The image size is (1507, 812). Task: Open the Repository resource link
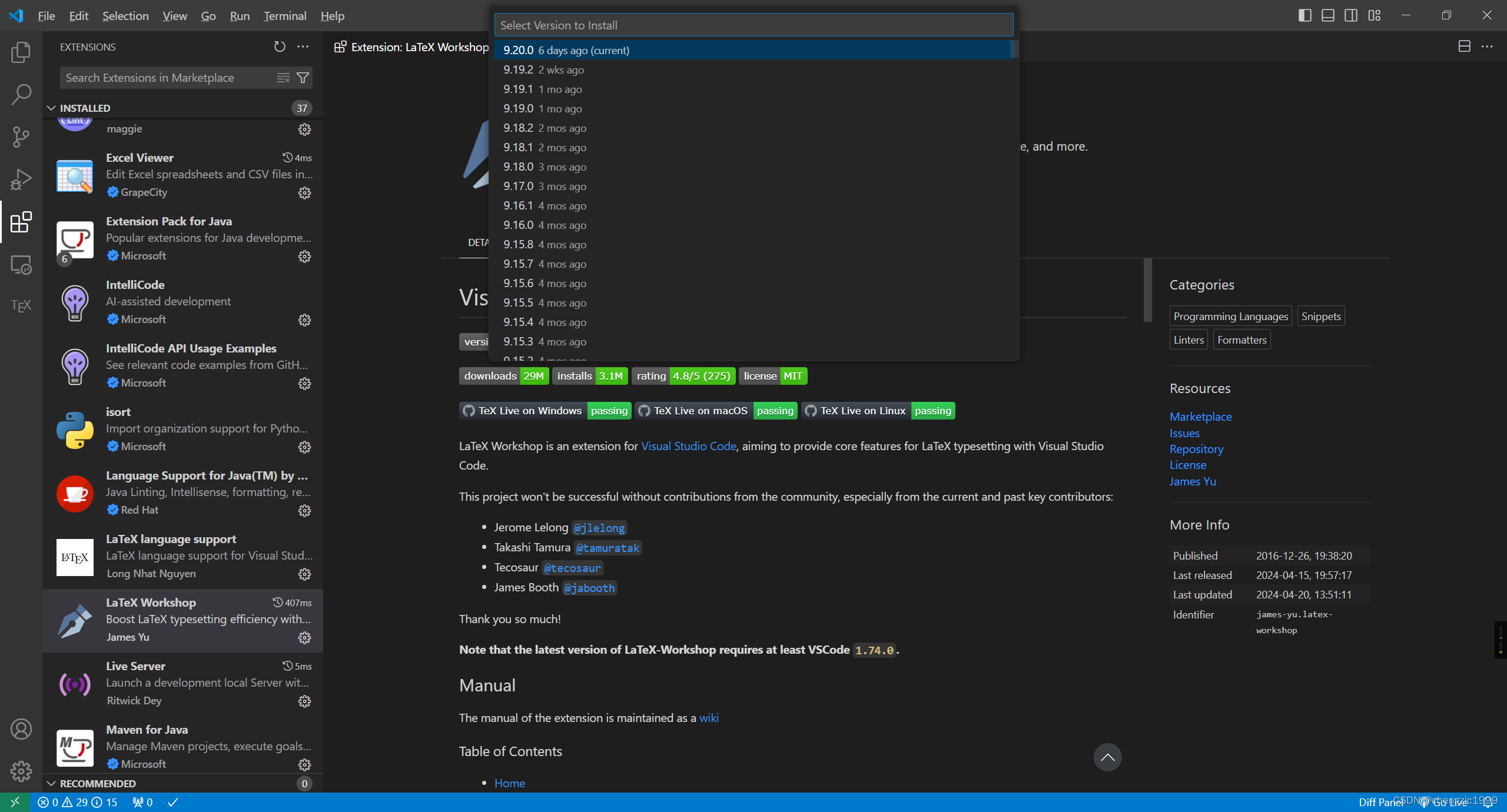(1196, 449)
